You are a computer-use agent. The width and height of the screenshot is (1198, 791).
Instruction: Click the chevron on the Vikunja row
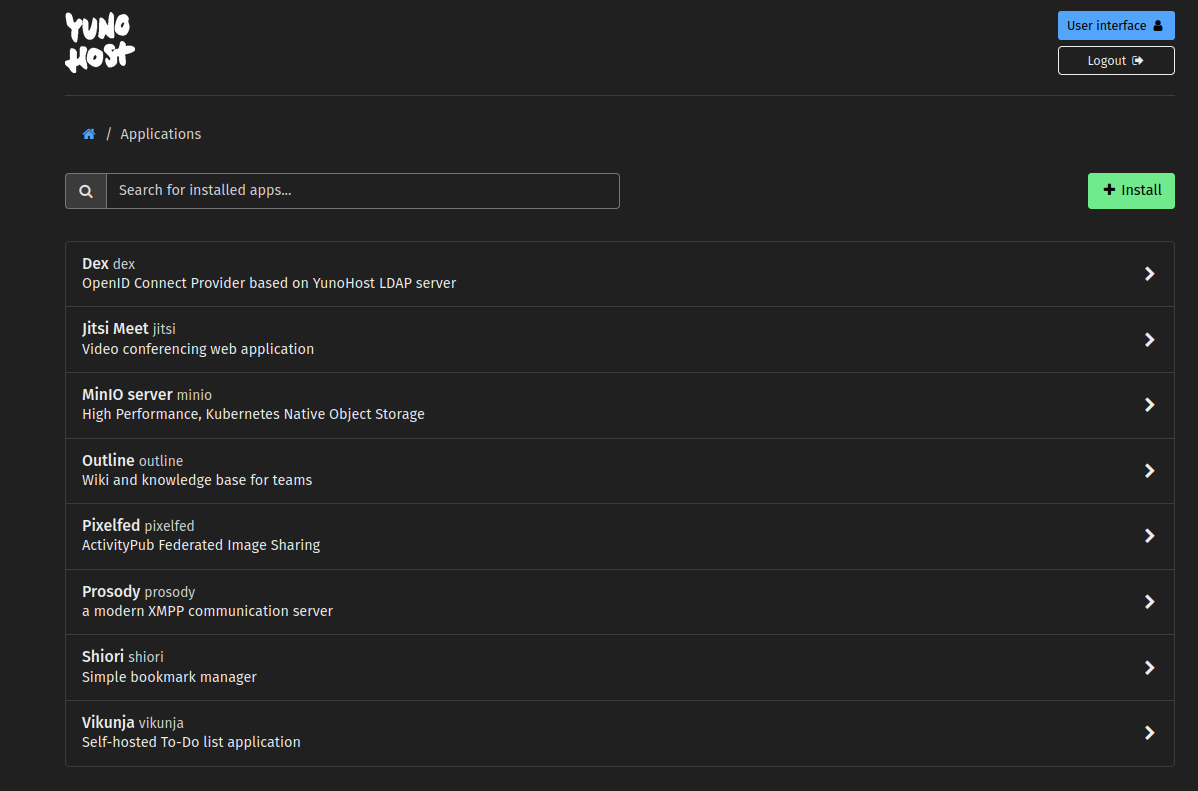click(1149, 733)
